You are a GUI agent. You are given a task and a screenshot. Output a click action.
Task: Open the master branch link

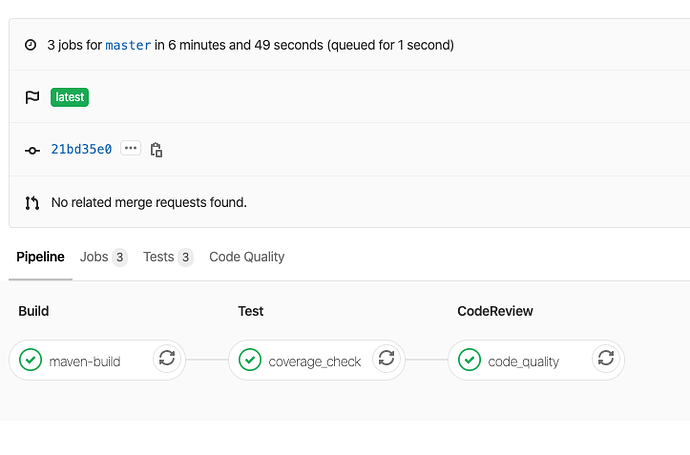tap(128, 45)
